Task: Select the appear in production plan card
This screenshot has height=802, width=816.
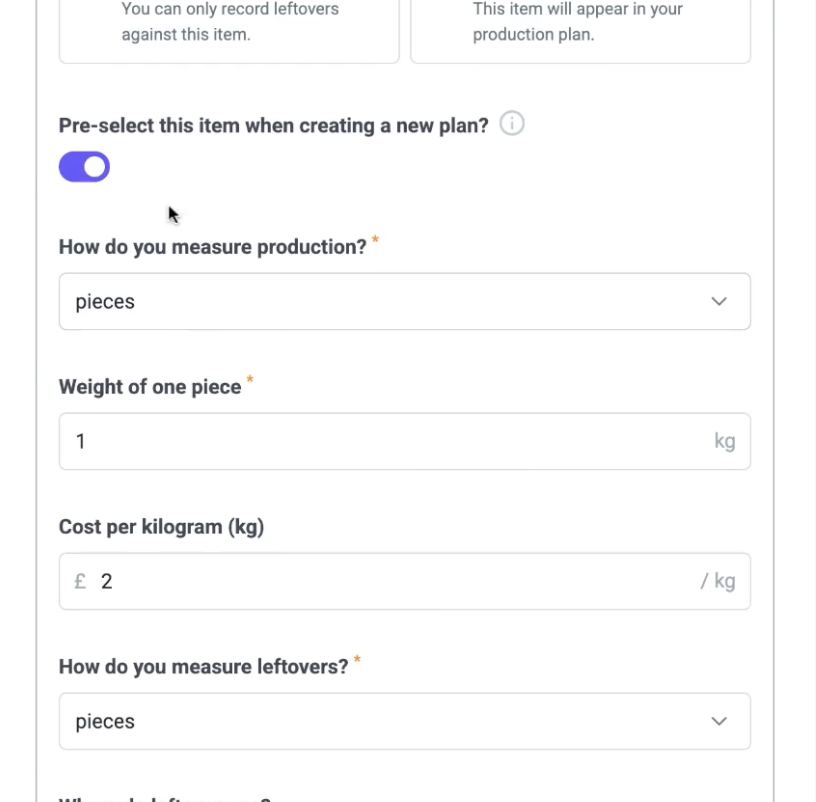Action: (x=580, y=31)
